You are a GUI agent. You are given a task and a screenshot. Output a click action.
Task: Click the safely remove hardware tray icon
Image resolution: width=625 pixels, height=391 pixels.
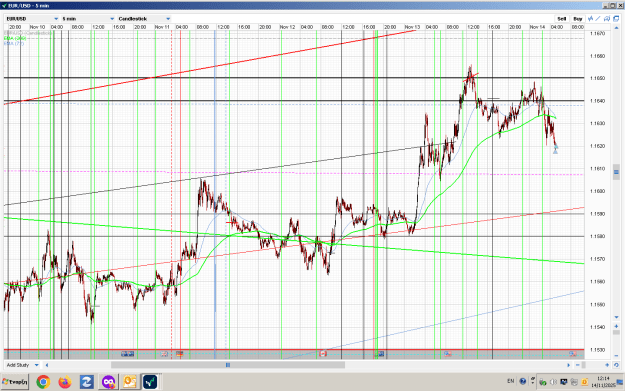tap(542, 383)
